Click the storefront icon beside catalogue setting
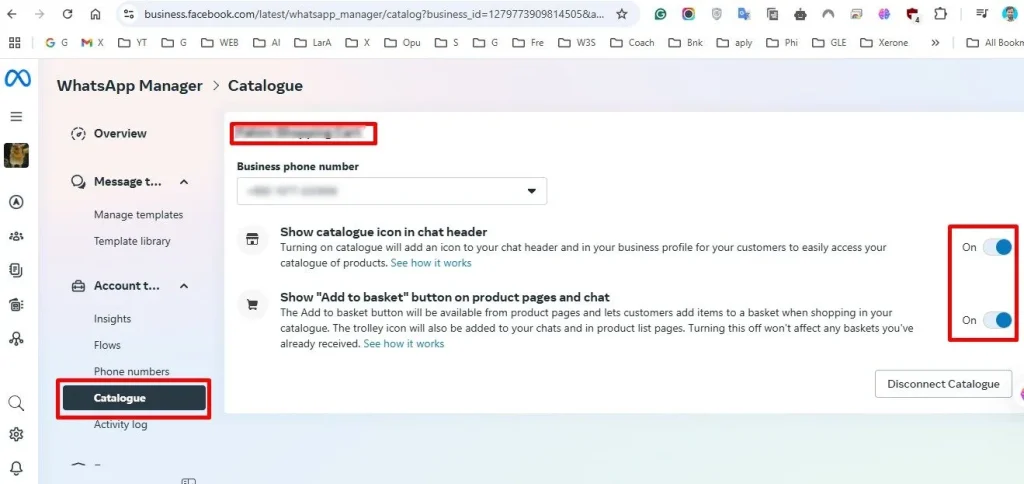 [x=252, y=238]
